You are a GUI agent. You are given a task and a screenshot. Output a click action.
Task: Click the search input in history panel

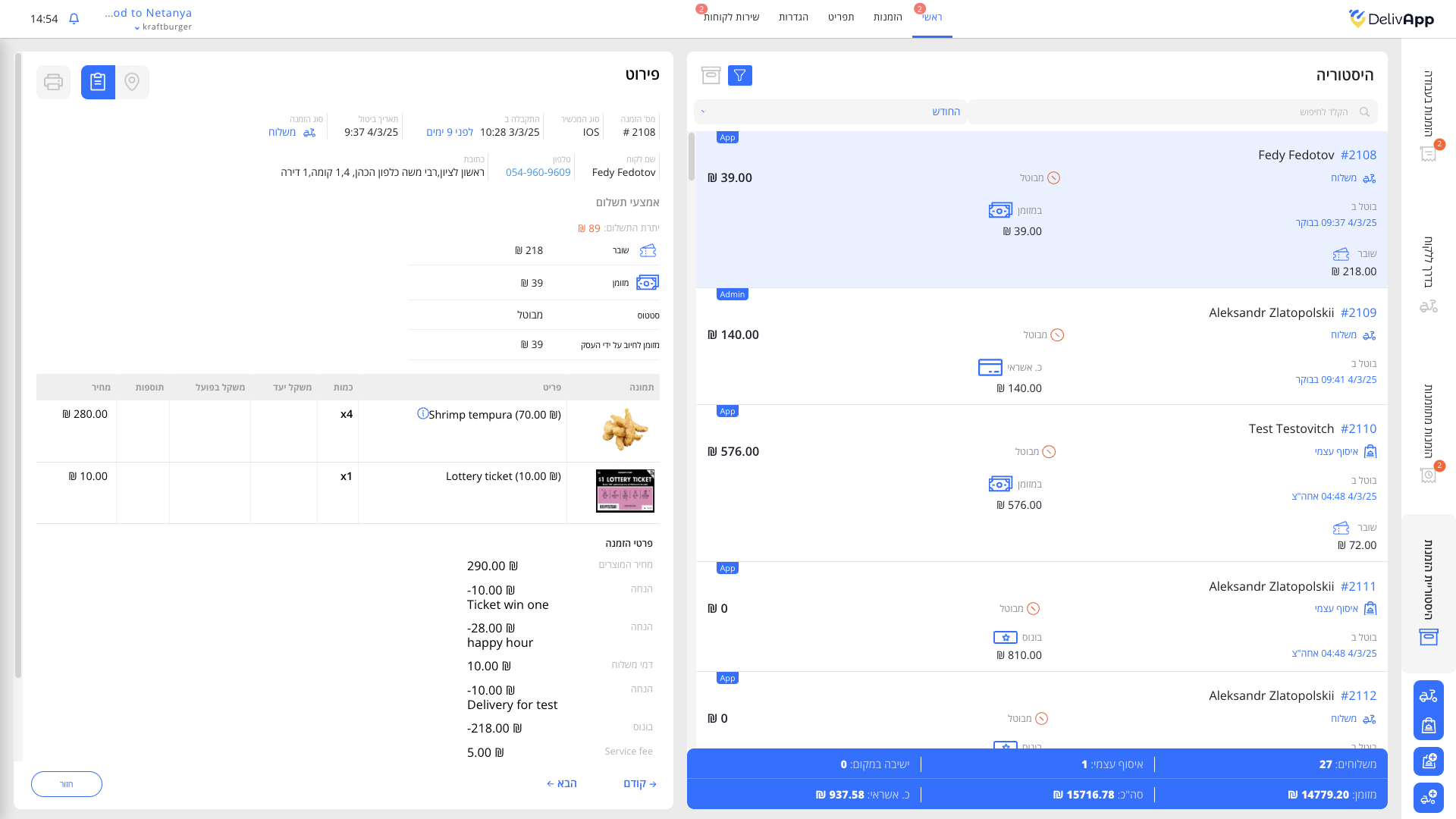[1172, 111]
